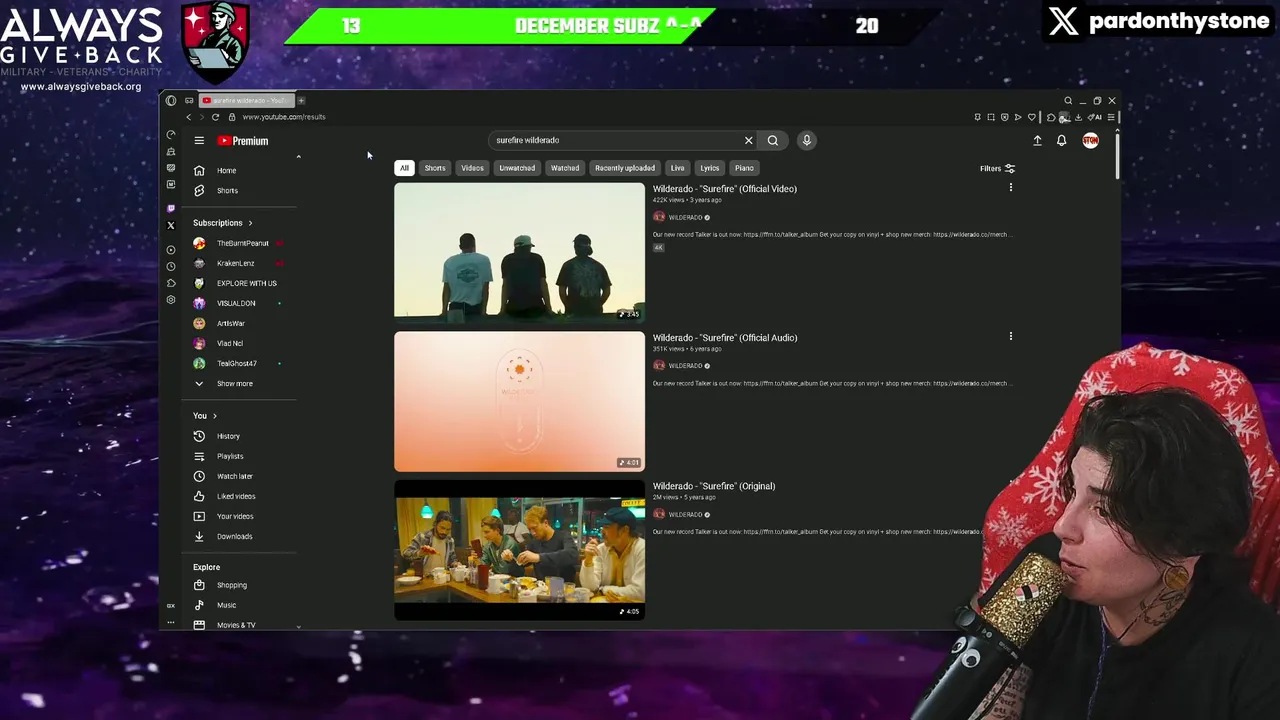The image size is (1280, 720).
Task: Open the browser tab search magnifier
Action: coord(1068,100)
